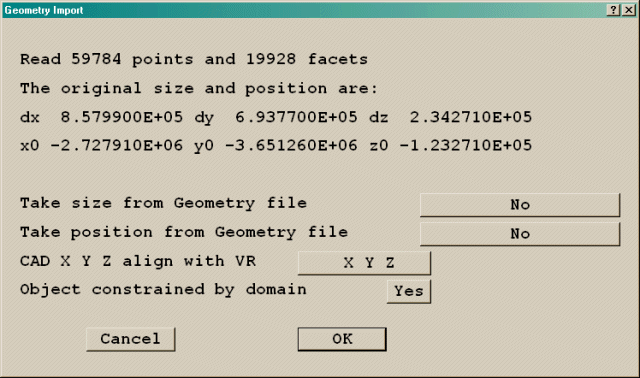Select the dy value 6.937700E+05
Image resolution: width=640 pixels, height=378 pixels.
coord(296,118)
